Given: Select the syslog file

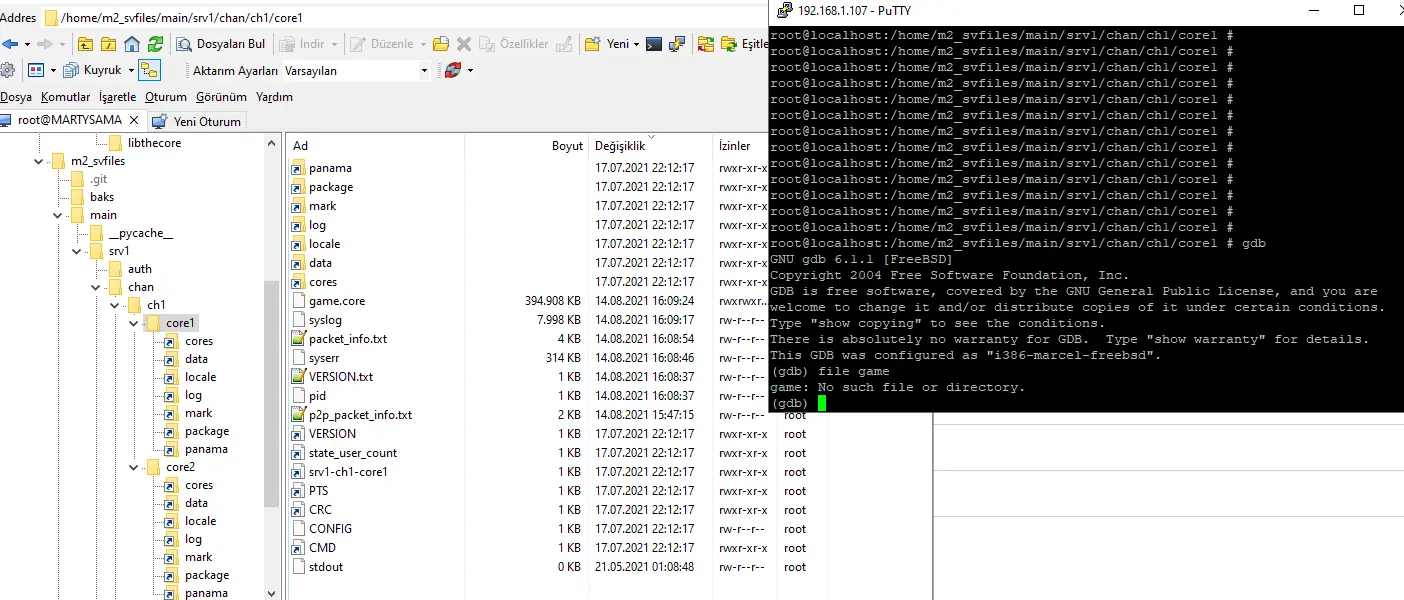Looking at the screenshot, I should tap(325, 320).
